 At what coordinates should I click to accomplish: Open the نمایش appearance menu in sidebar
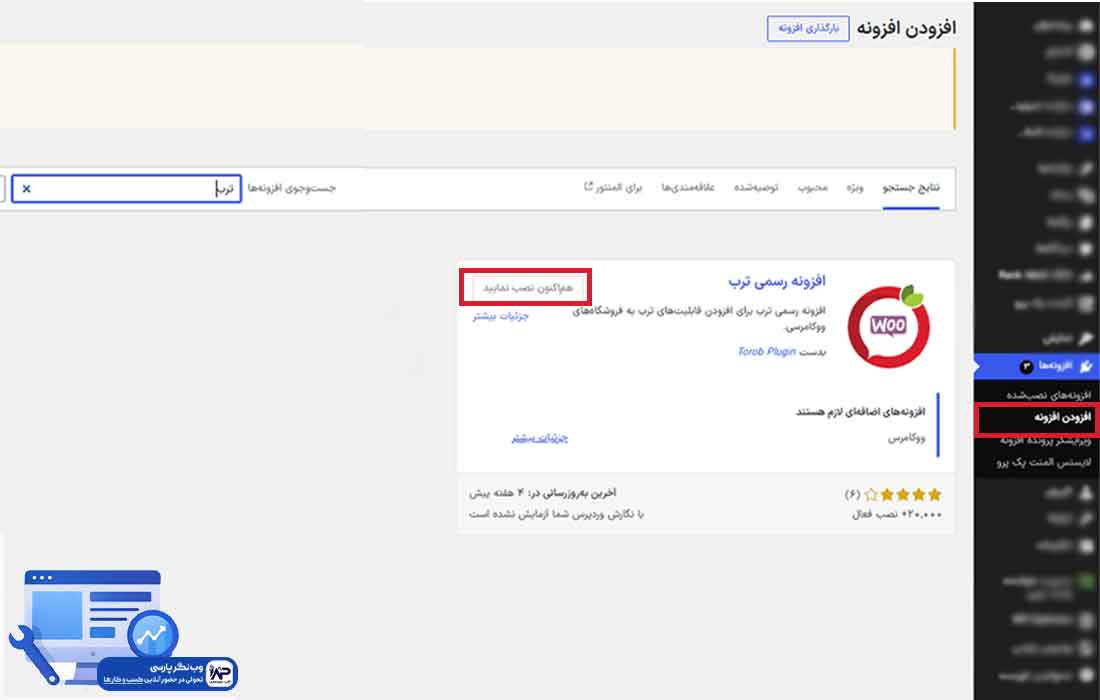click(x=1066, y=339)
